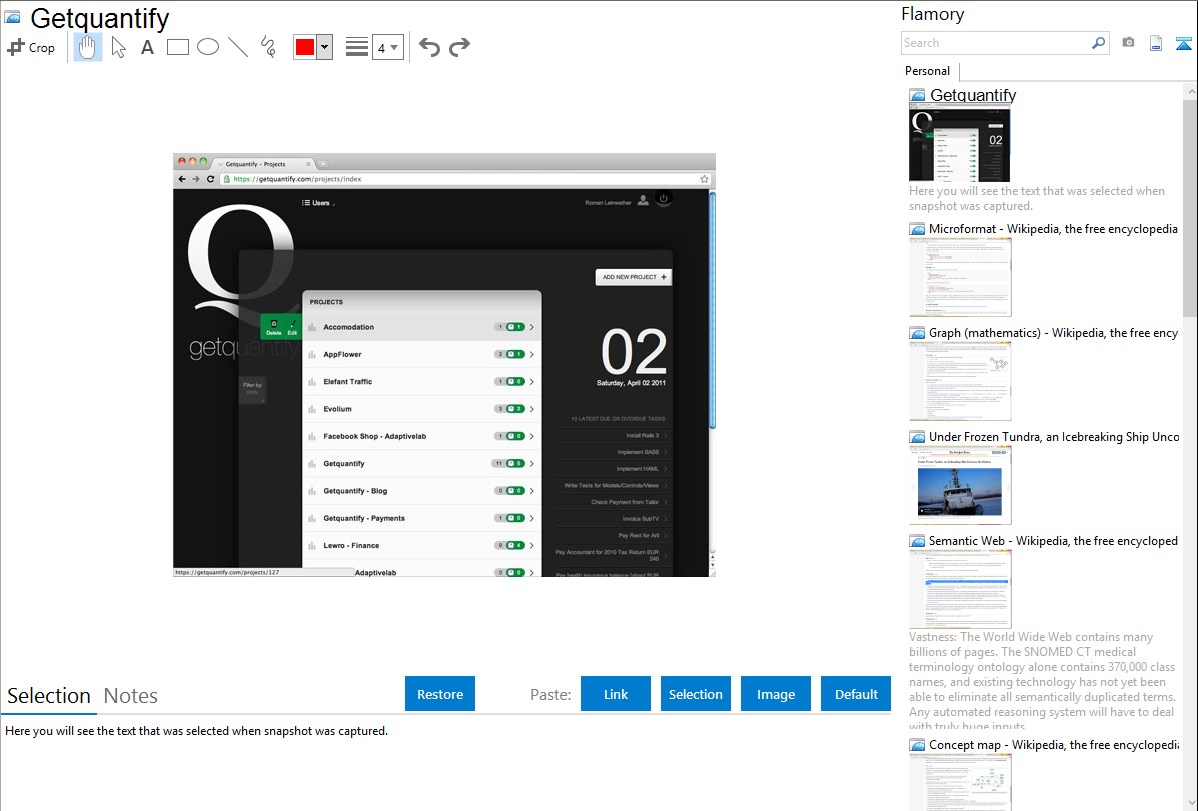Paste as Image
The height and width of the screenshot is (811, 1198).
coord(776,694)
